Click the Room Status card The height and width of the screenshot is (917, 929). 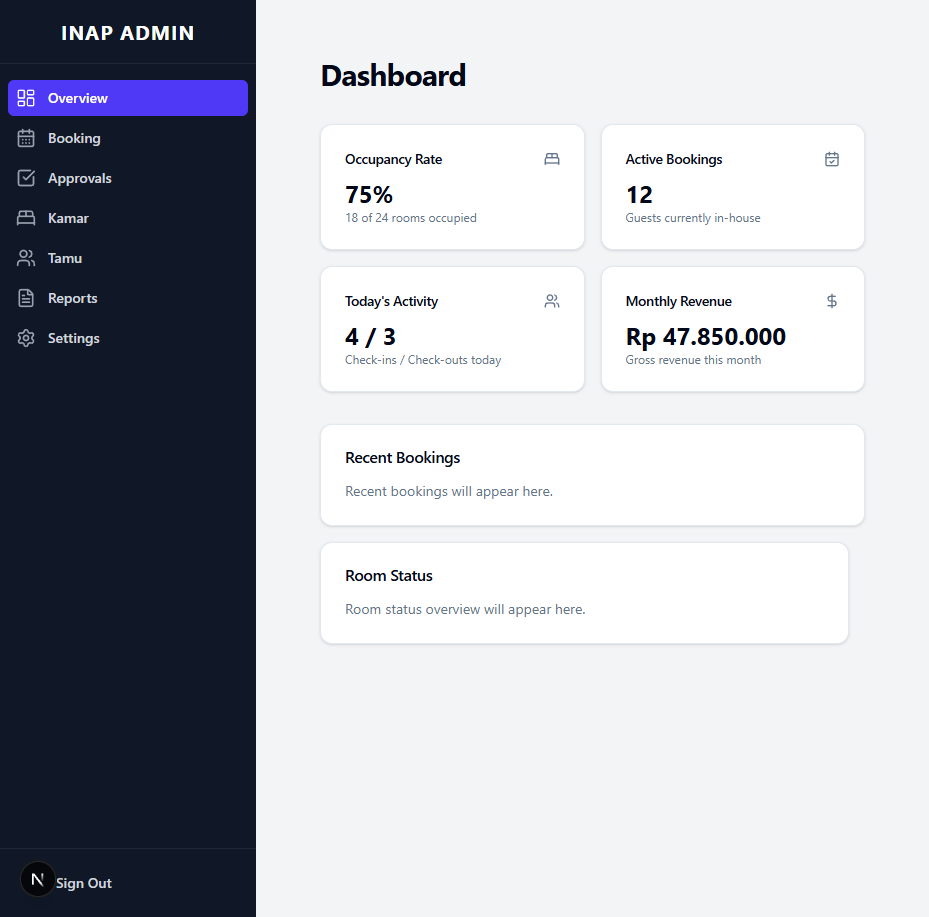pyautogui.click(x=583, y=592)
